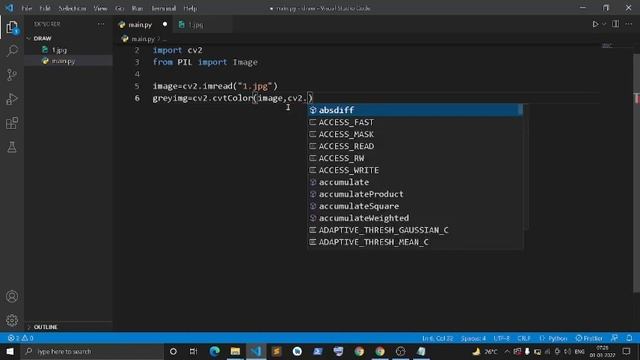Run Python file with play button

pos(595,24)
